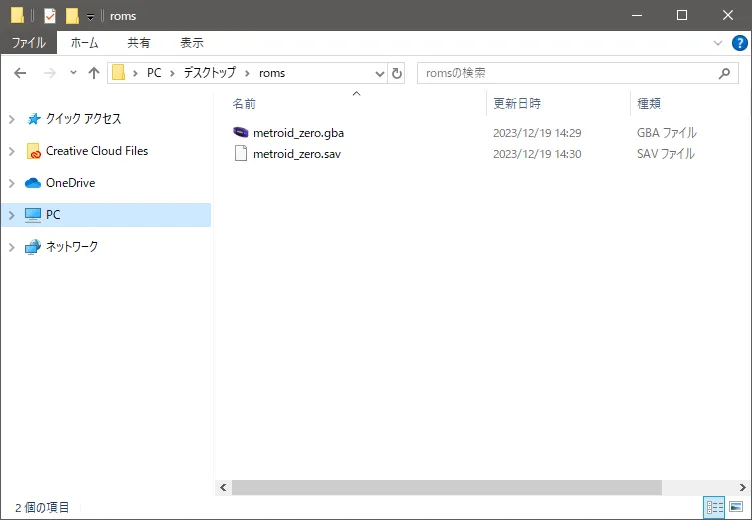
Task: Click the Up one level arrow
Action: coord(94,73)
